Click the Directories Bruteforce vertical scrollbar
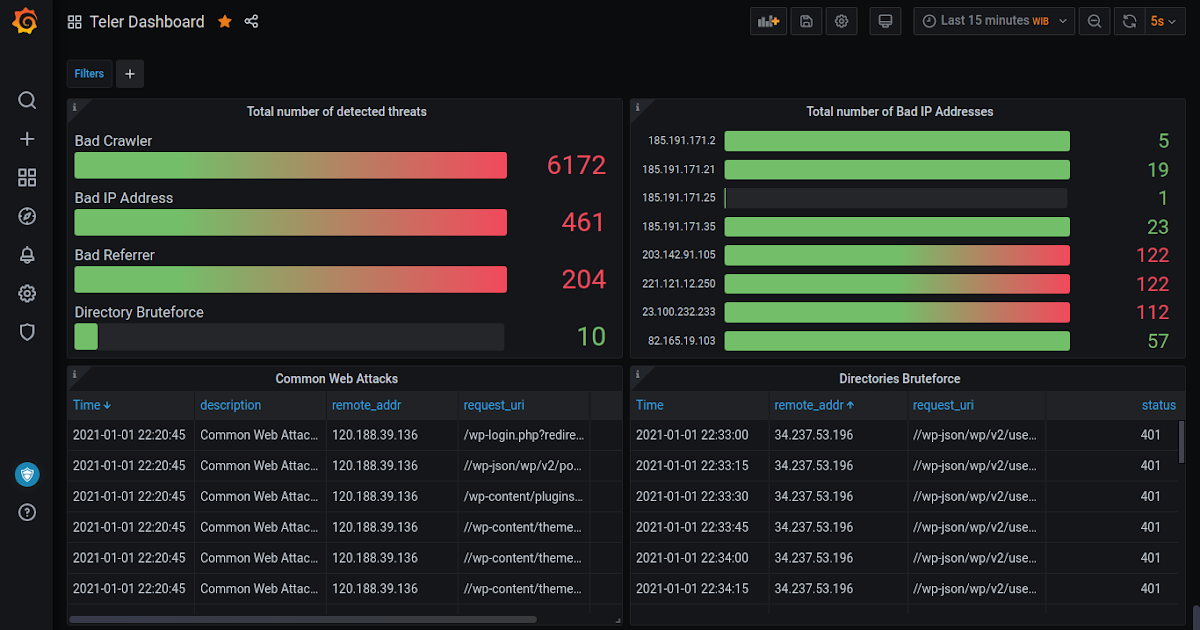1200x630 pixels. coord(1180,443)
